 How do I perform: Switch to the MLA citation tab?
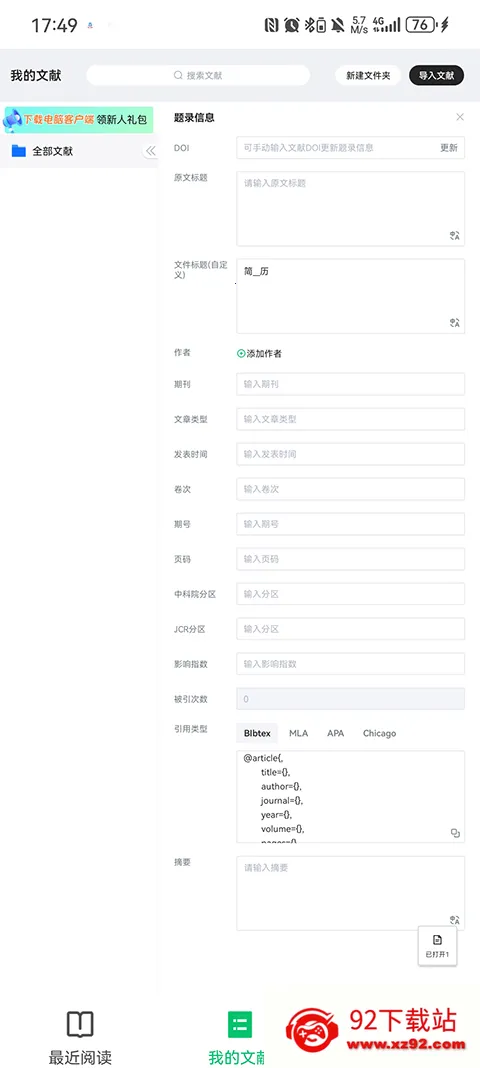click(298, 733)
